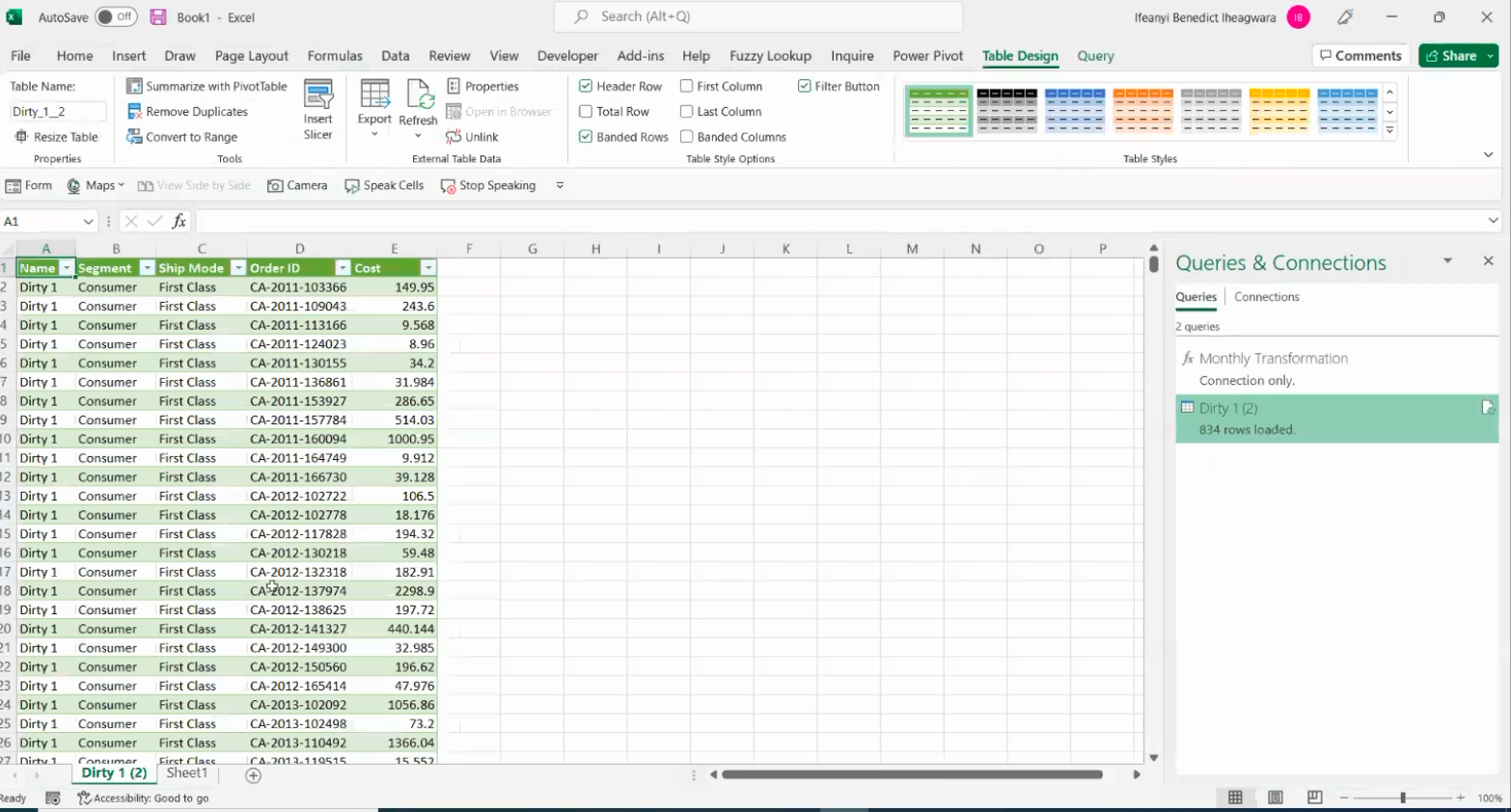Screen dimensions: 1511x812
Task: Open the Cost column filter dropdown
Action: coord(428,268)
